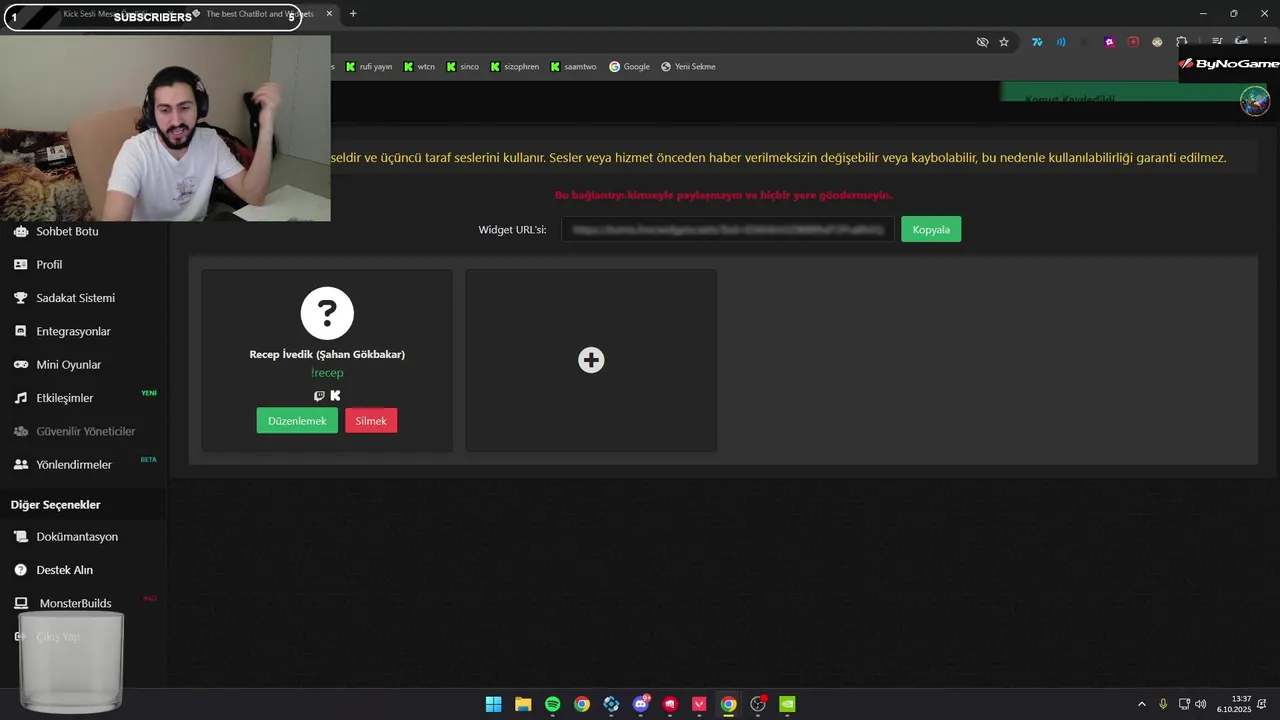This screenshot has height=720, width=1280.
Task: Click the Twitch icon on Recep card
Action: [x=319, y=396]
